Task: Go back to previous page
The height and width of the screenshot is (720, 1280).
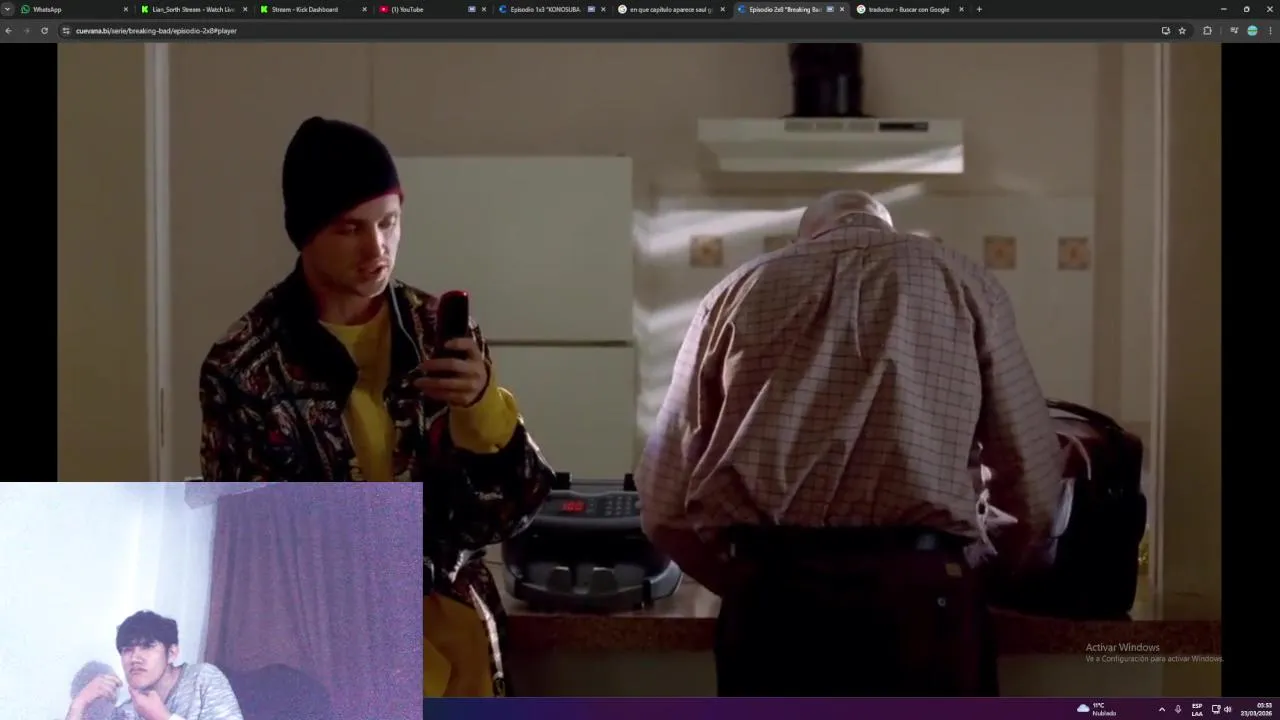Action: point(9,31)
